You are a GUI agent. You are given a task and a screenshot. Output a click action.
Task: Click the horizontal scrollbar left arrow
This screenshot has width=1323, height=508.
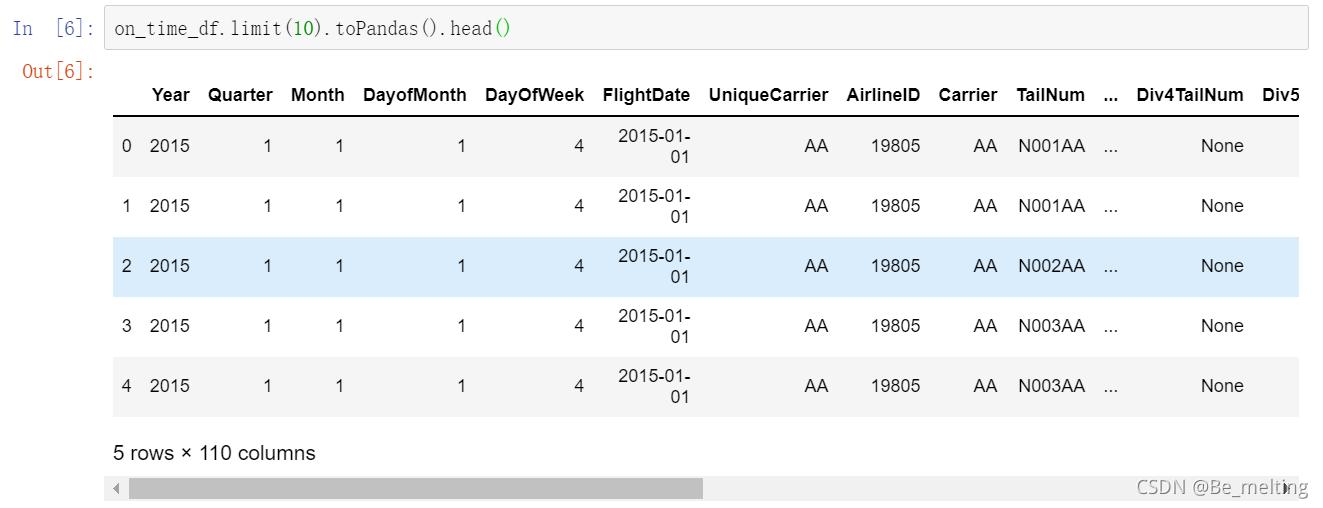point(117,489)
